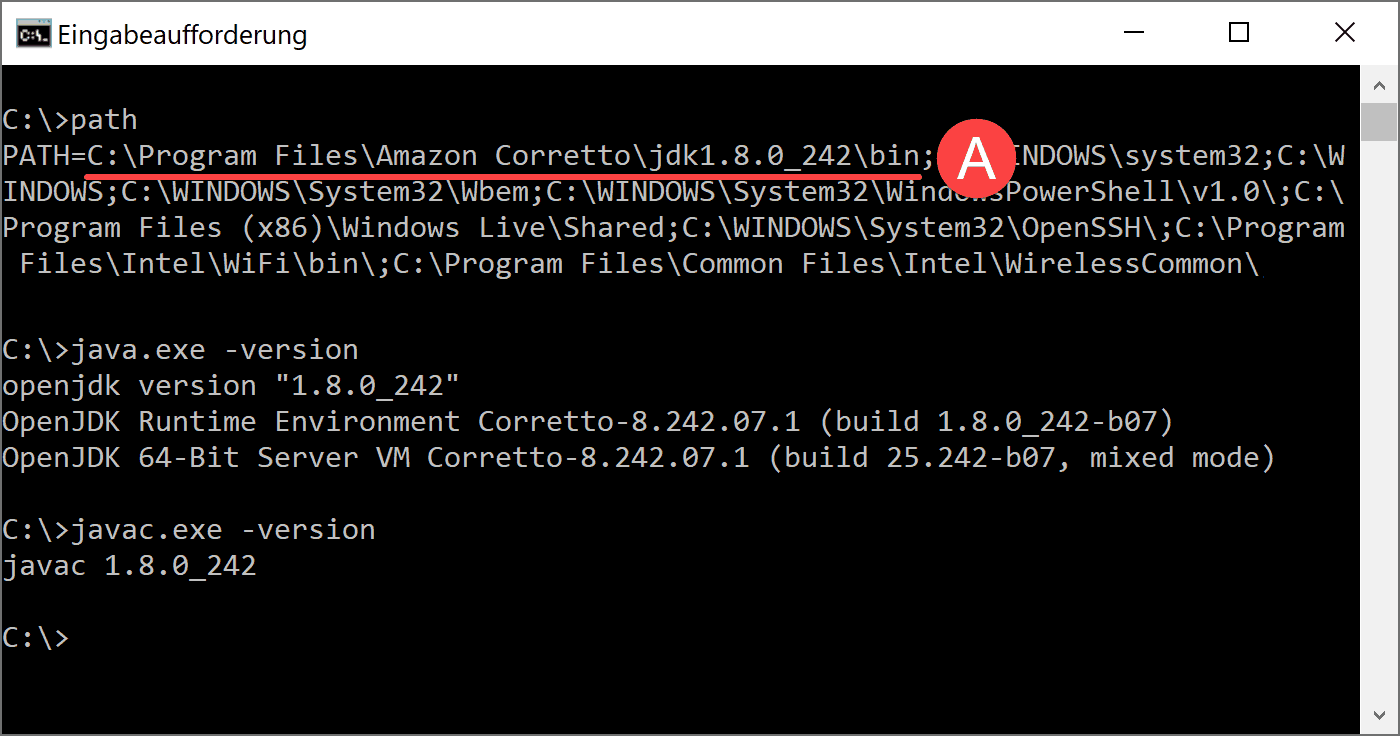Close the Eingabeaufforderung window
This screenshot has width=1400, height=740.
(x=1344, y=32)
